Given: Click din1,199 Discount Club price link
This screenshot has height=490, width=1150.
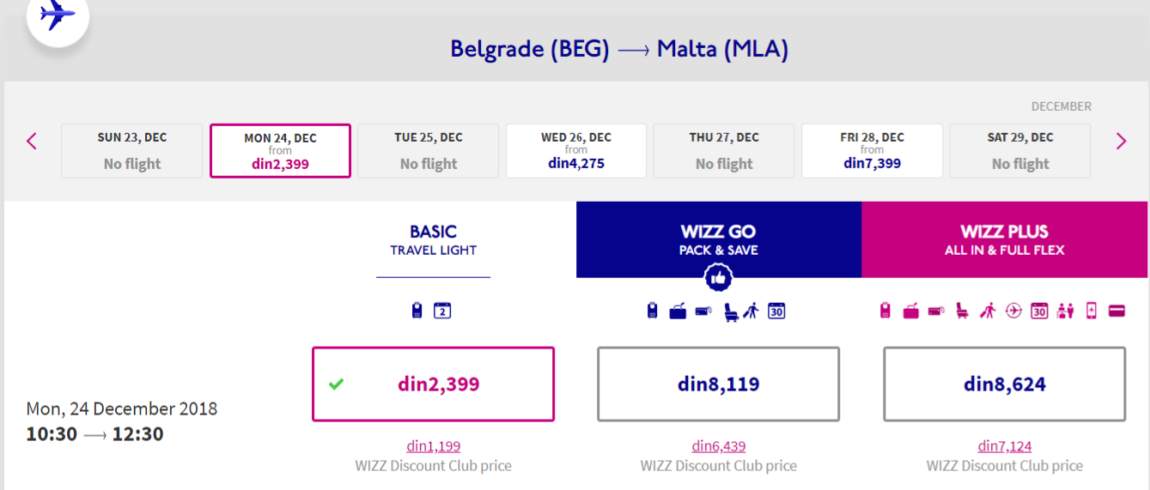Looking at the screenshot, I should (x=433, y=446).
